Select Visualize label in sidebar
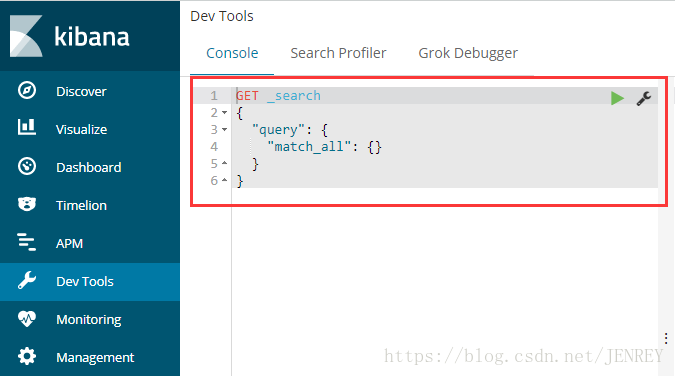This screenshot has width=675, height=376. (81, 129)
